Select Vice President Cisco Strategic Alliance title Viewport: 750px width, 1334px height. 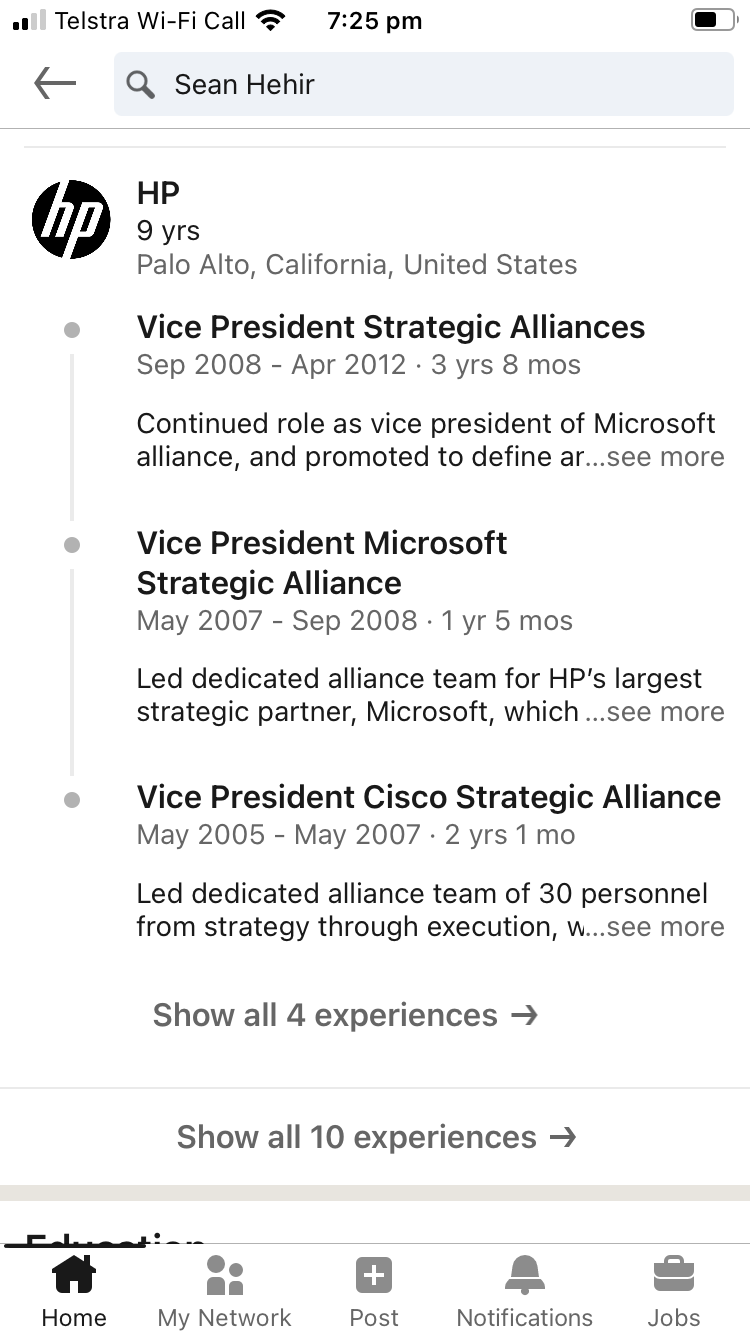[429, 797]
